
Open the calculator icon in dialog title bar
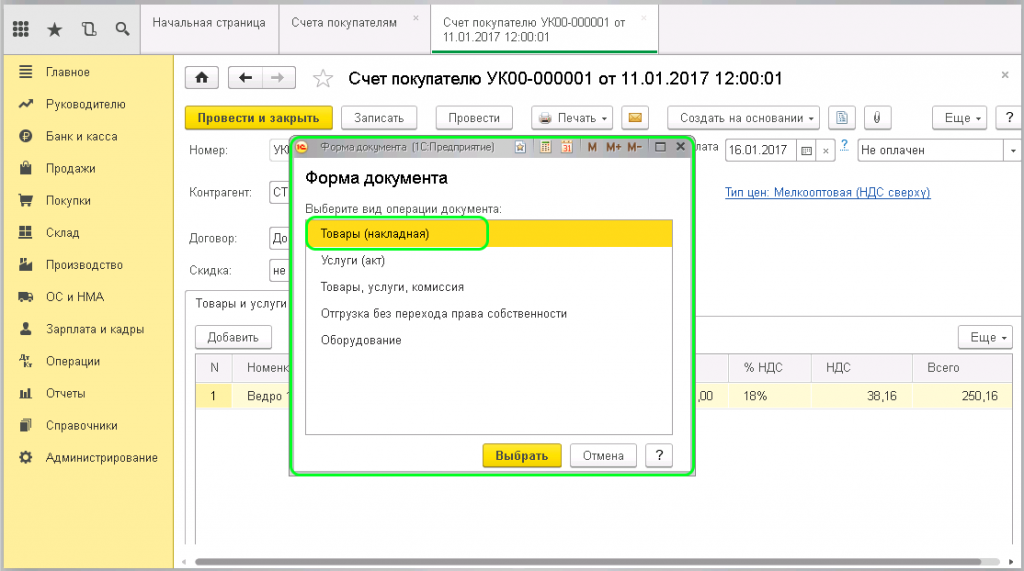coord(545,147)
